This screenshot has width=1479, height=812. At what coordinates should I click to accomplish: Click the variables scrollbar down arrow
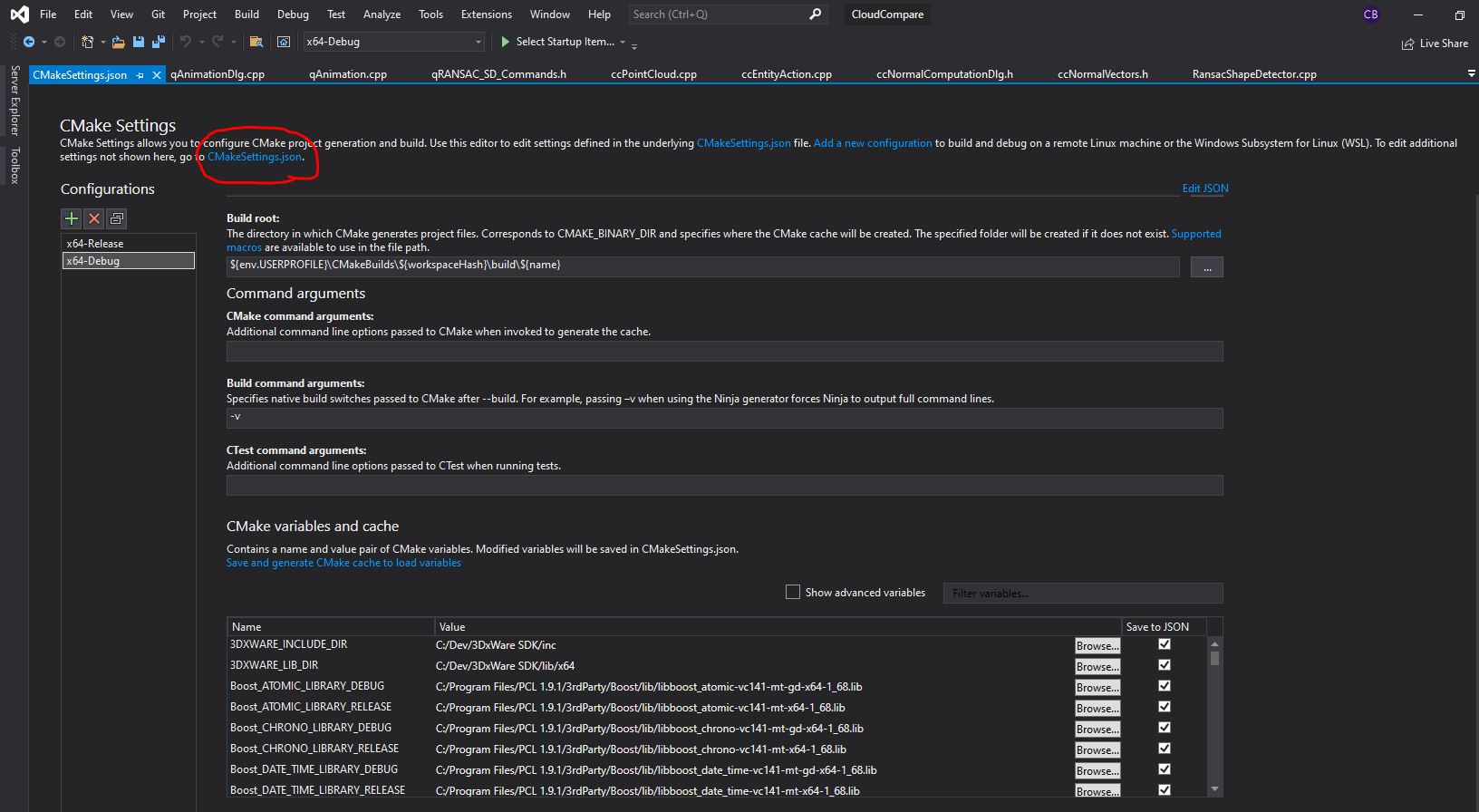tap(1214, 789)
